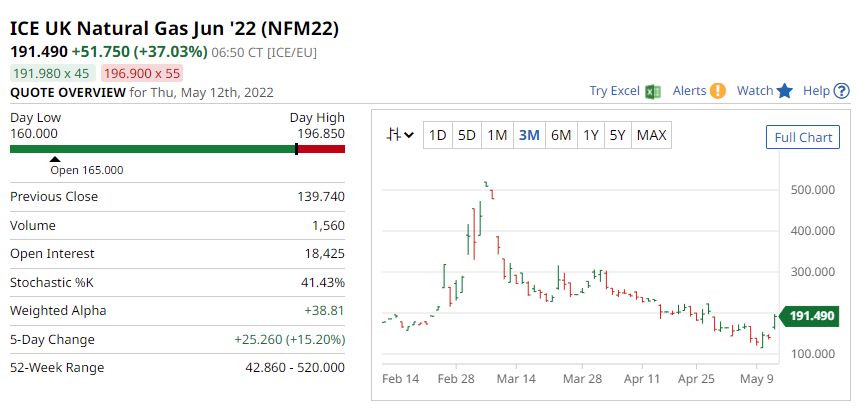This screenshot has width=860, height=418.
Task: Click the last price 191.490 in header
Action: pos(39,52)
